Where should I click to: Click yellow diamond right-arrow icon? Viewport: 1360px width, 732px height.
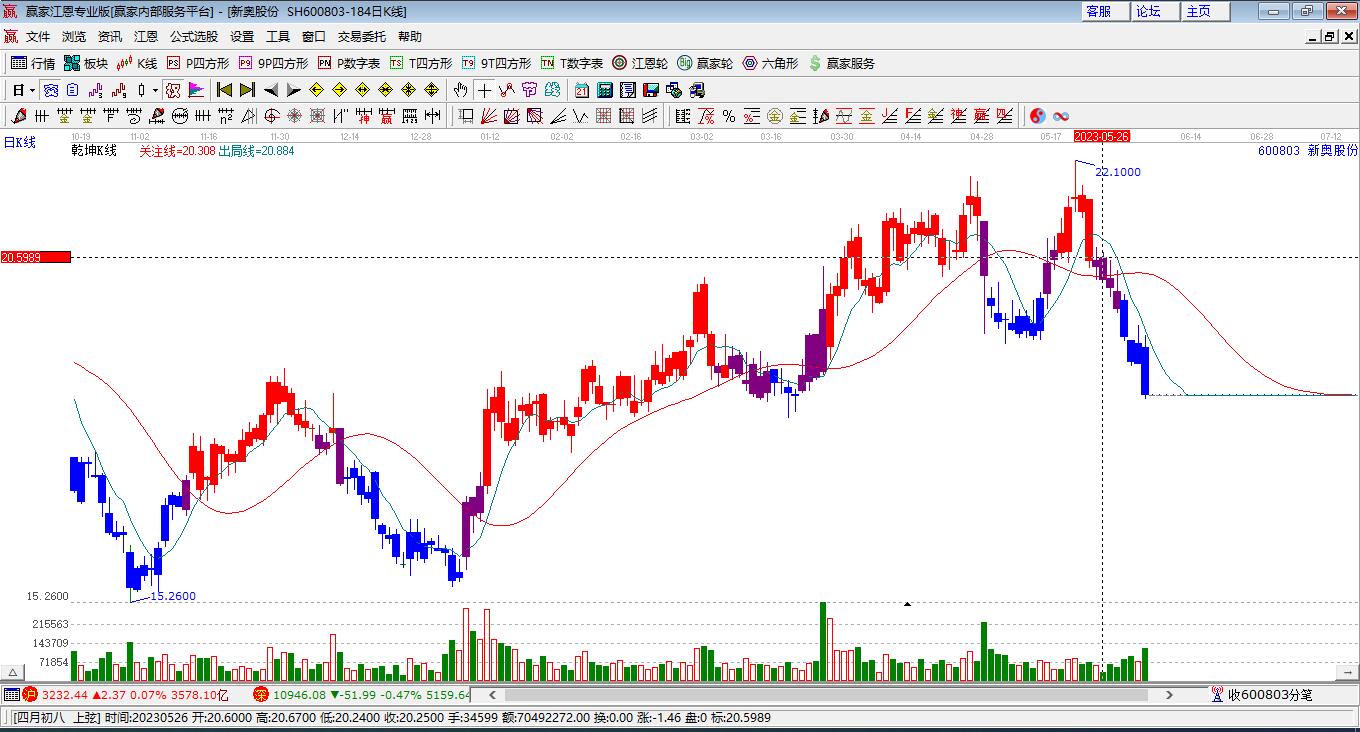339,90
